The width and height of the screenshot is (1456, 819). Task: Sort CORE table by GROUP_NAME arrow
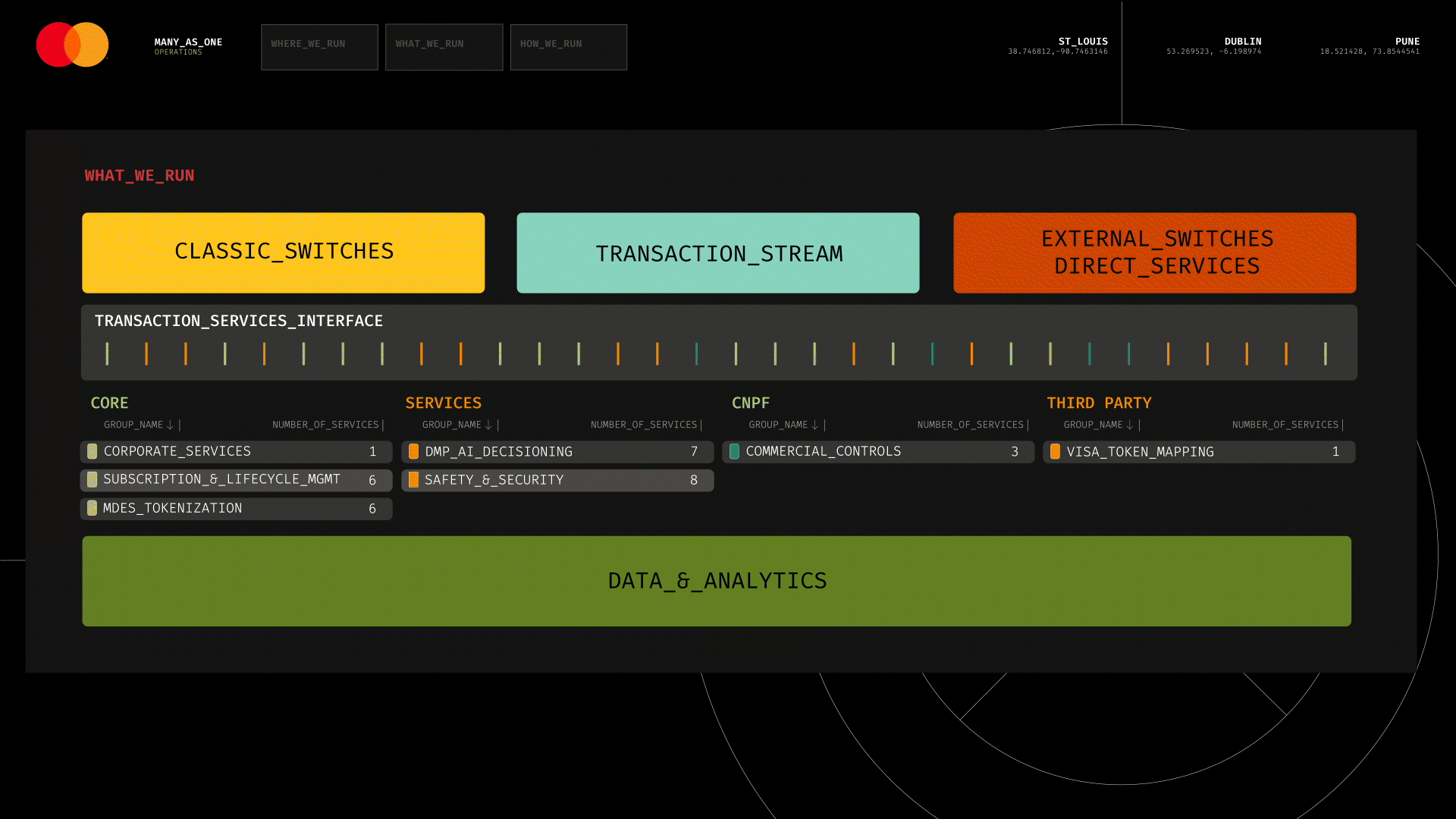click(x=170, y=425)
